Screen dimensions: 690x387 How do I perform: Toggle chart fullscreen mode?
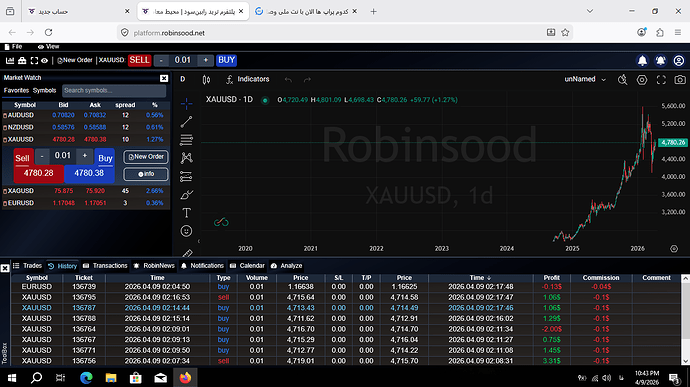[661, 80]
